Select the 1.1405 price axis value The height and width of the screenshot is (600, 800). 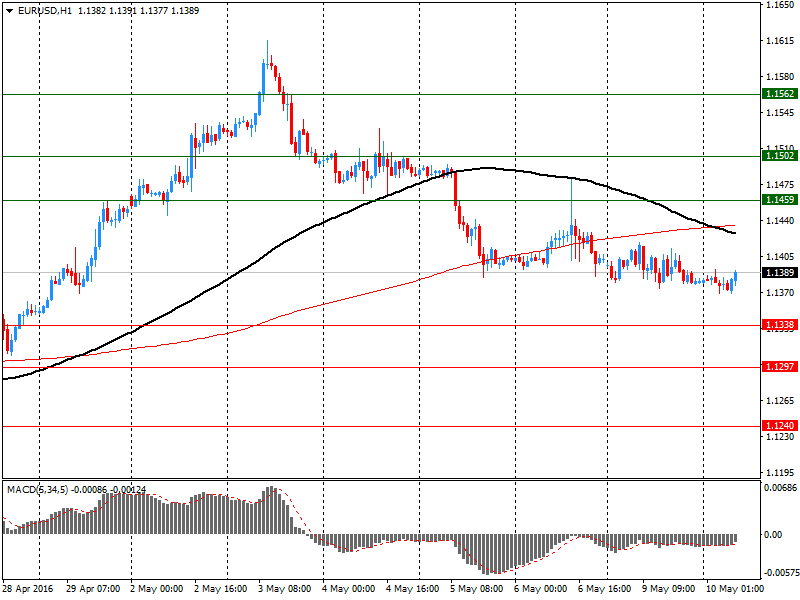point(780,257)
